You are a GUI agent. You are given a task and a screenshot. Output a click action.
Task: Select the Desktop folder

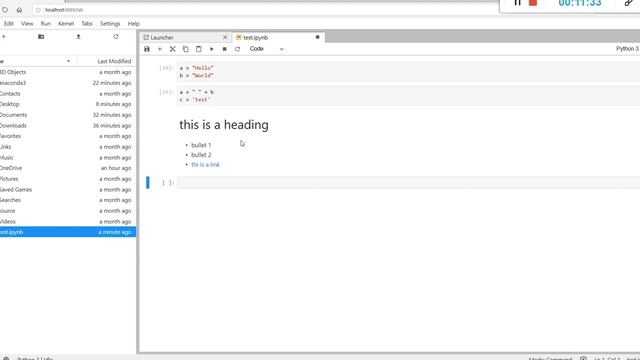pyautogui.click(x=68, y=104)
